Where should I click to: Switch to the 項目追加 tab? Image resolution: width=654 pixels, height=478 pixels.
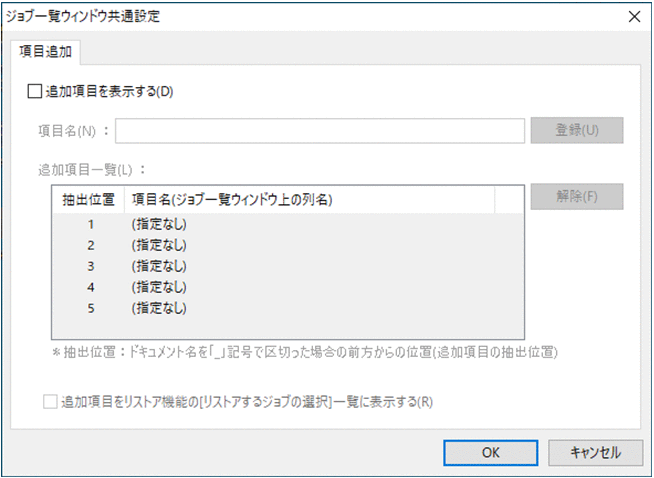[x=45, y=51]
